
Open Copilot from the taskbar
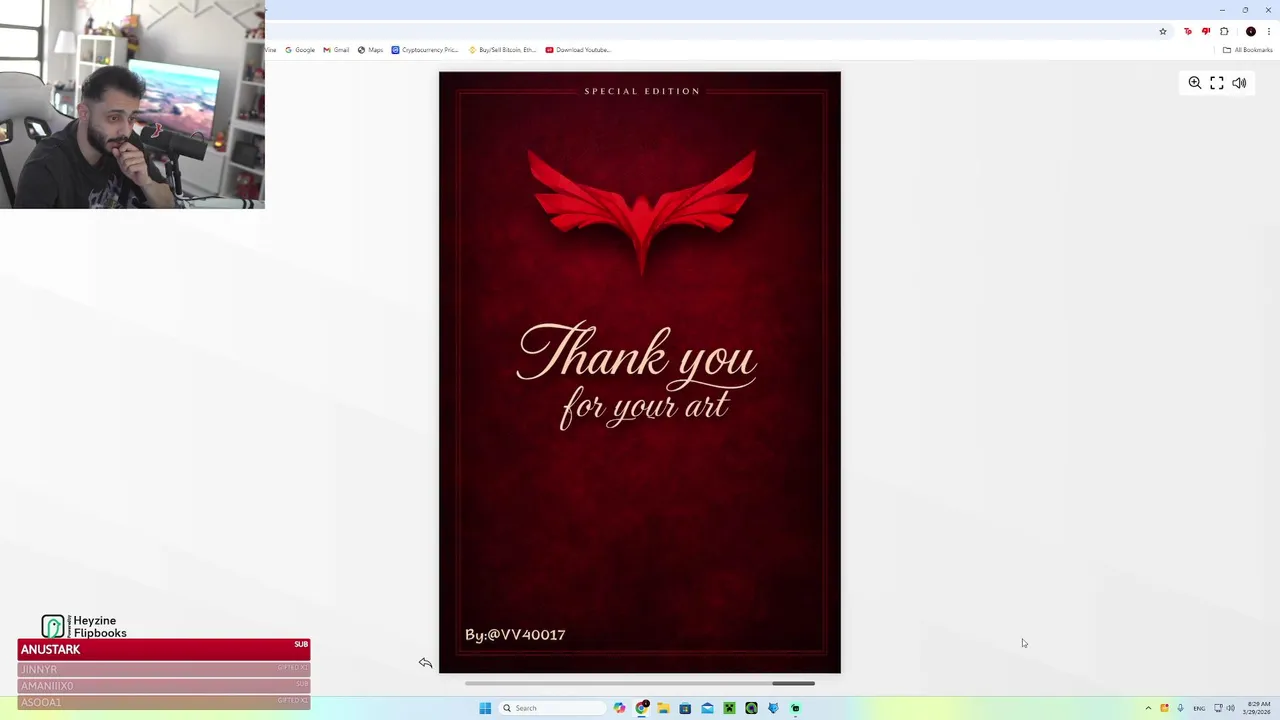click(619, 708)
